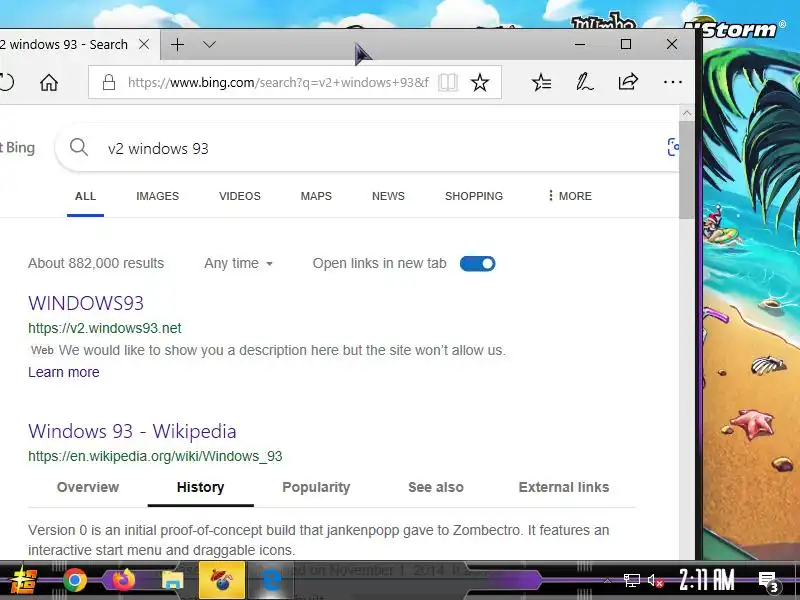Click the highlighted game app taskbar icon

coord(222,580)
